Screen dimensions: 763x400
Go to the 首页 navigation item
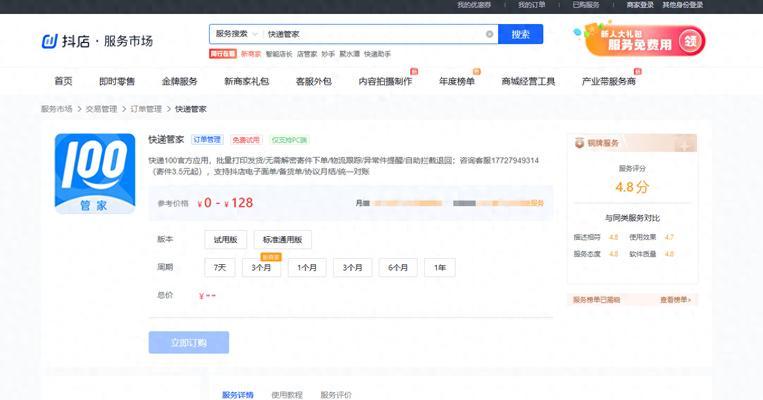click(63, 81)
